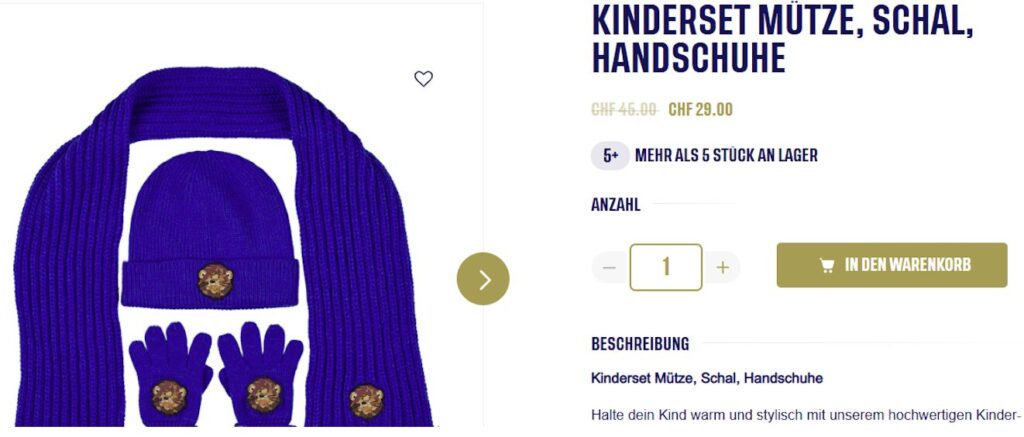Click the Beschreibung section heading
The height and width of the screenshot is (437, 1024).
pyautogui.click(x=640, y=344)
